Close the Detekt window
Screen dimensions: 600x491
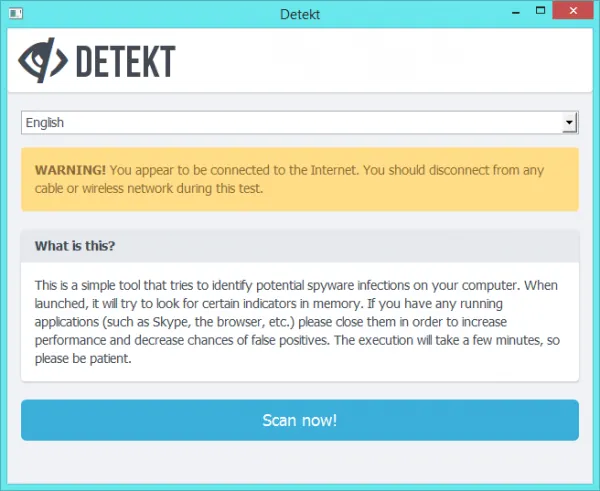click(573, 11)
